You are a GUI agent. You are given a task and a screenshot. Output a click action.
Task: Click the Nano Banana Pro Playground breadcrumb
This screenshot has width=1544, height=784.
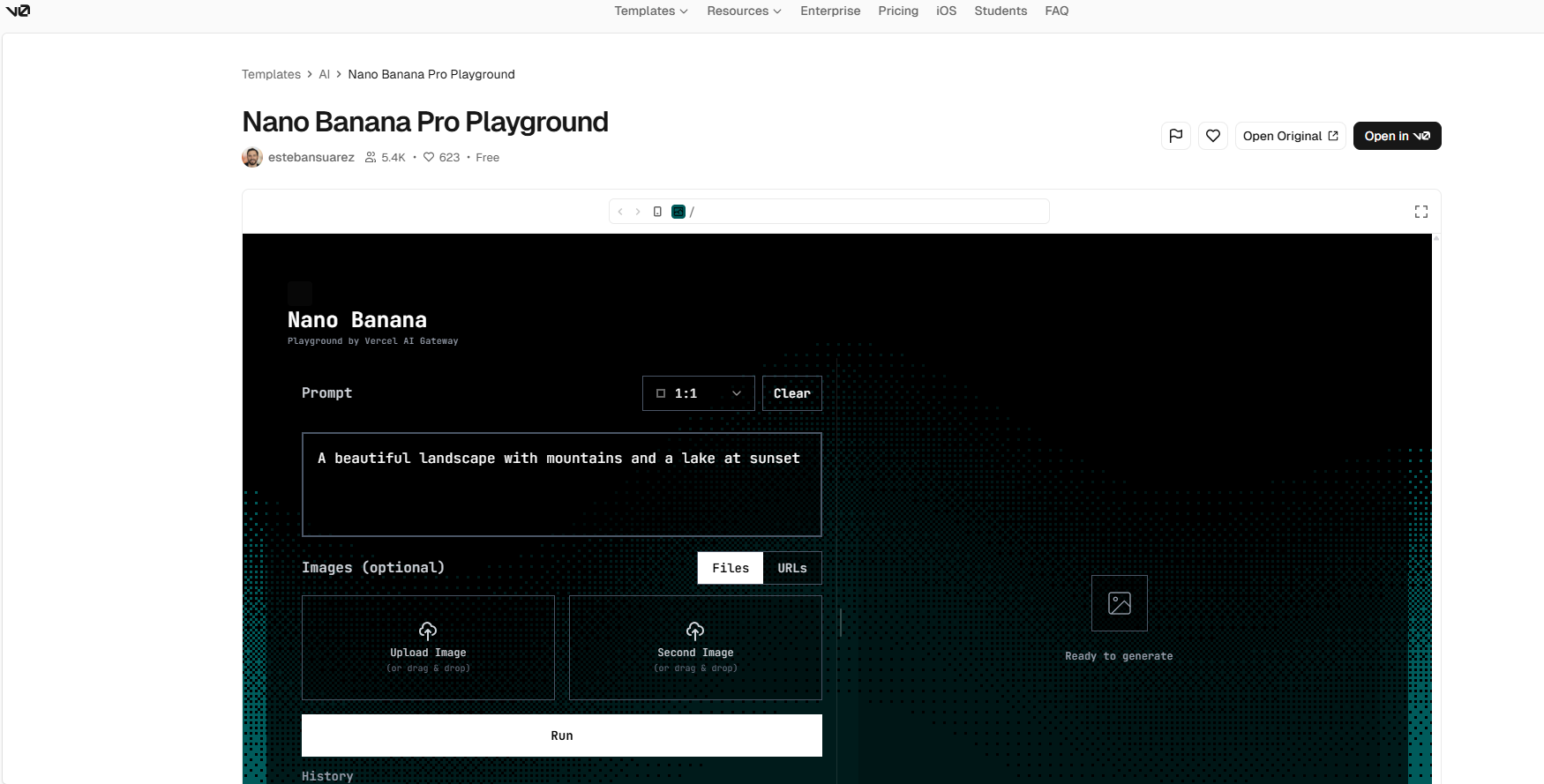click(x=431, y=74)
